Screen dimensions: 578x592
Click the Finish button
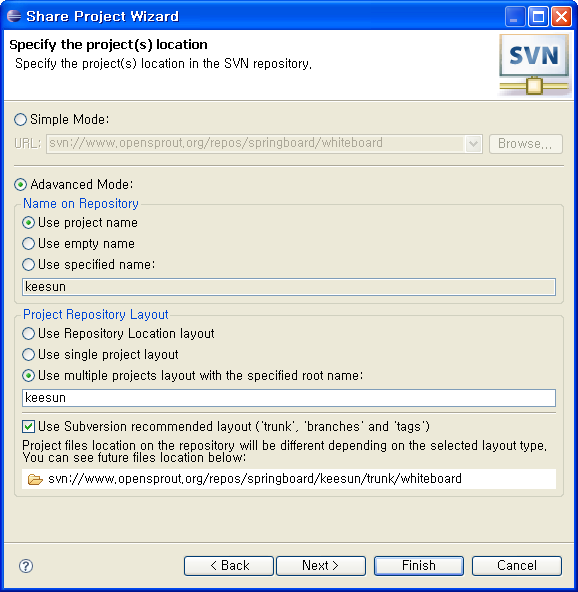coord(419,566)
